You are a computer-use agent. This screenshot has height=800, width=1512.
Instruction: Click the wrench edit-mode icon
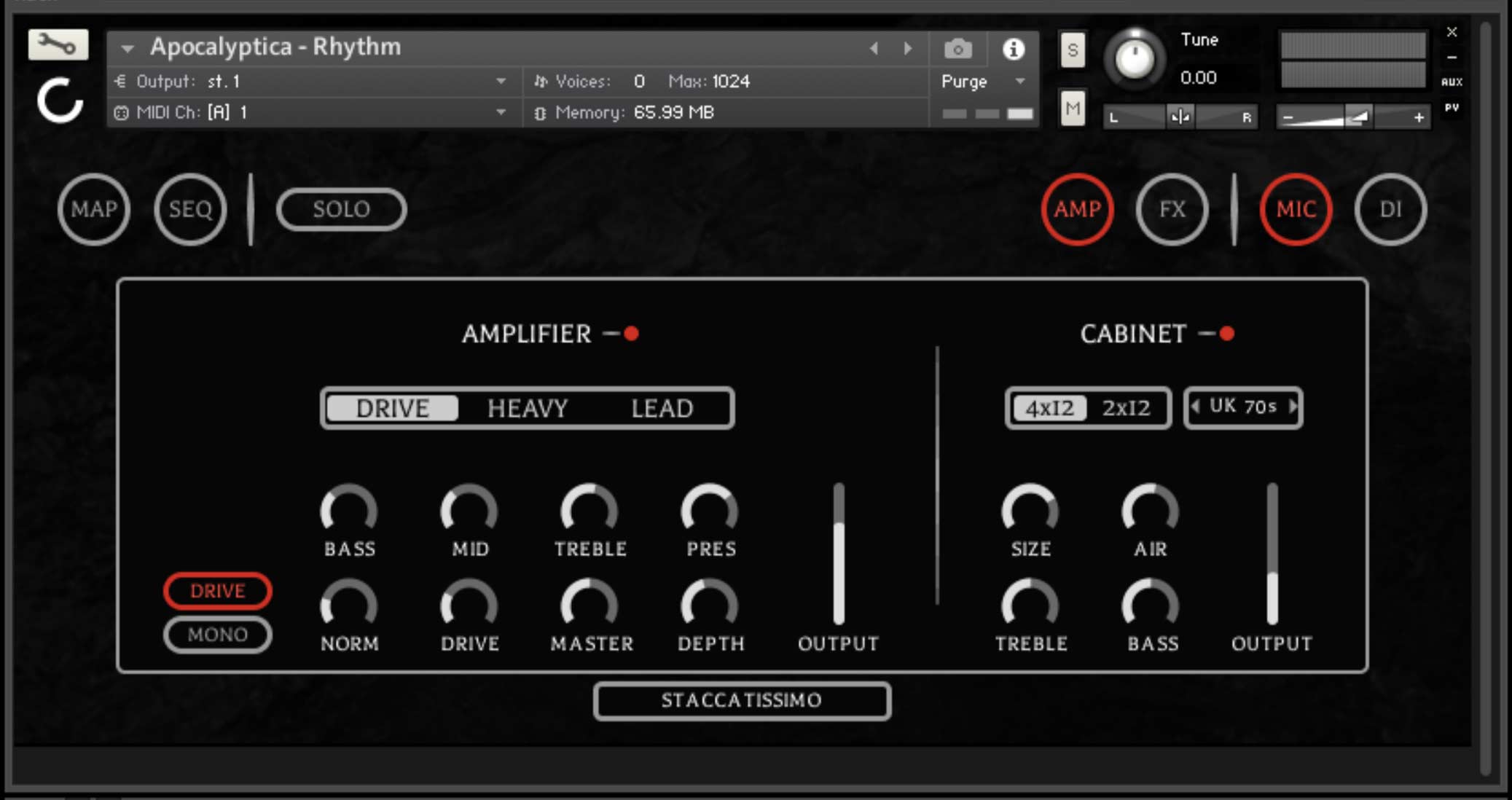coord(58,45)
